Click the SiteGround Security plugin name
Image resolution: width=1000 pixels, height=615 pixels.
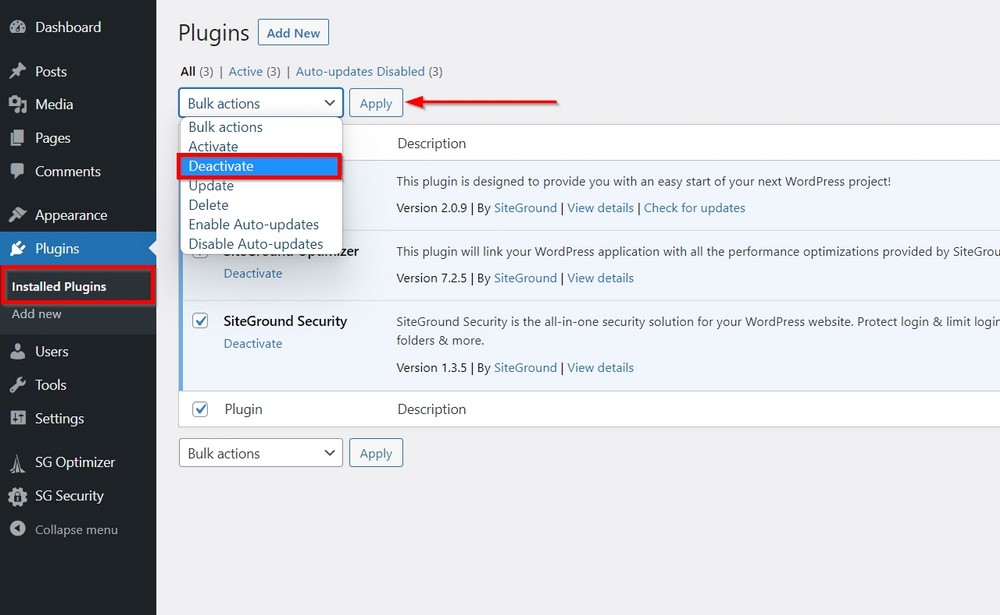[285, 321]
